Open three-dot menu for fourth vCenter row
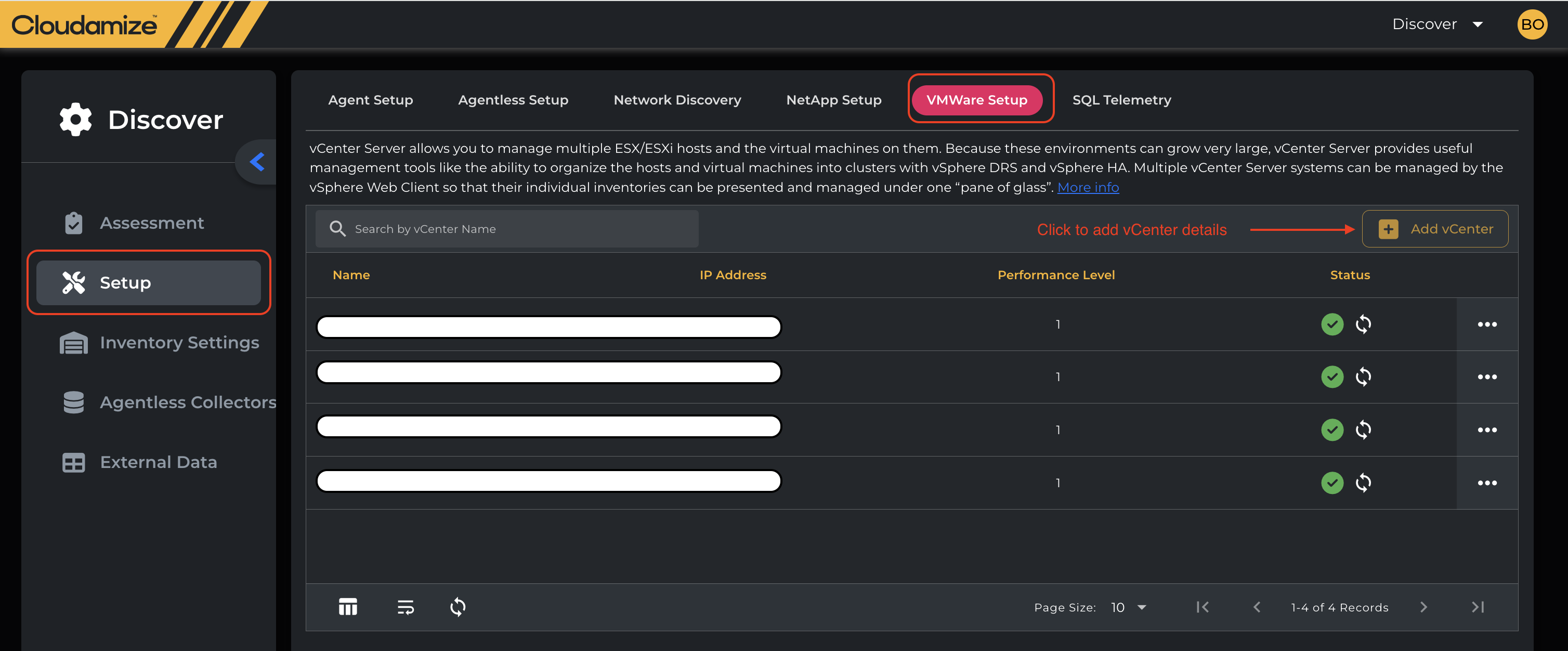Image resolution: width=1568 pixels, height=651 pixels. click(1486, 483)
